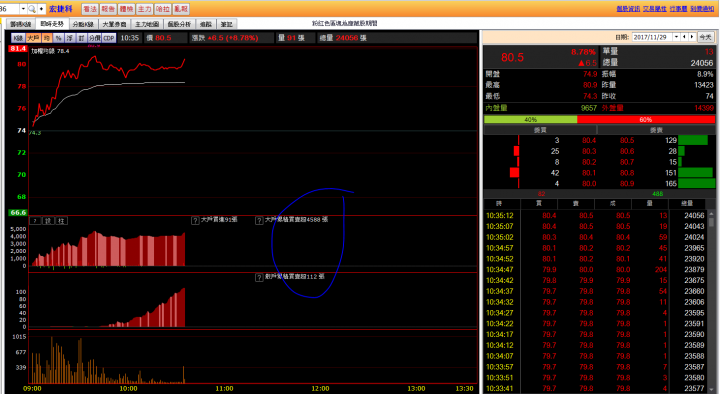Click the 看法 toolbar button
This screenshot has width=720, height=394.
(90, 9)
